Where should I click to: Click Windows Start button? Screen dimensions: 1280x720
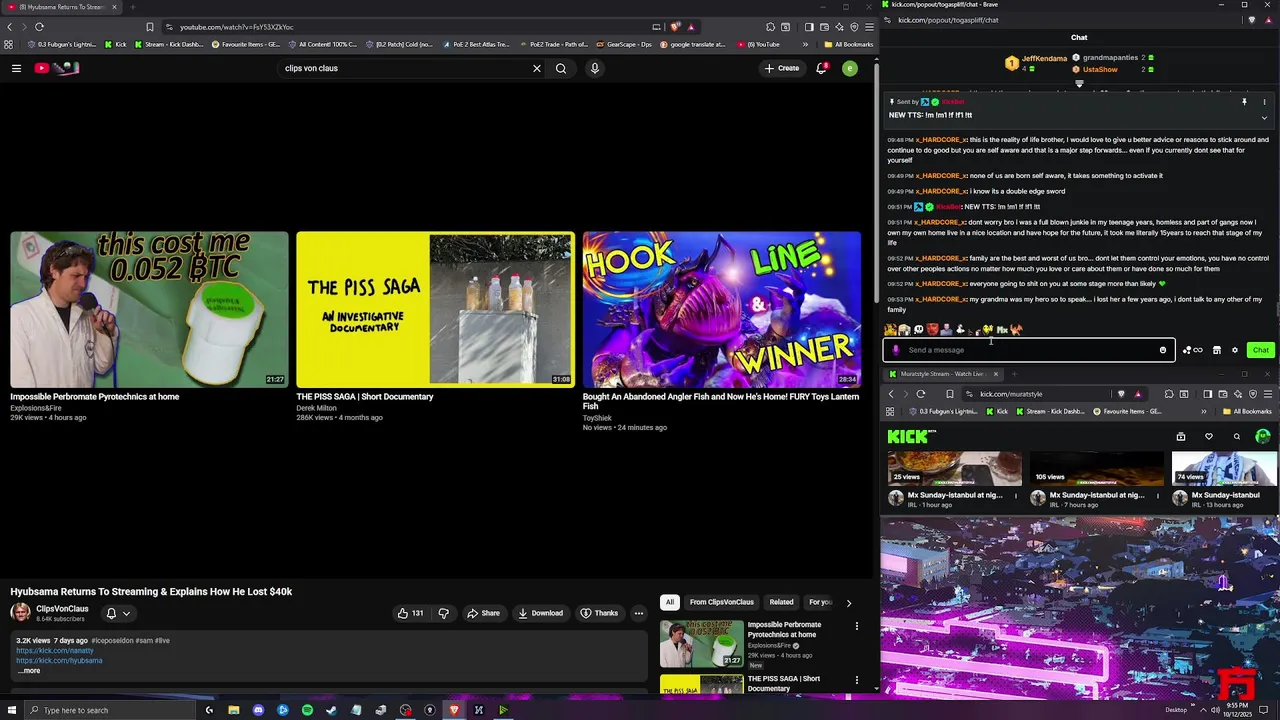pyautogui.click(x=10, y=710)
